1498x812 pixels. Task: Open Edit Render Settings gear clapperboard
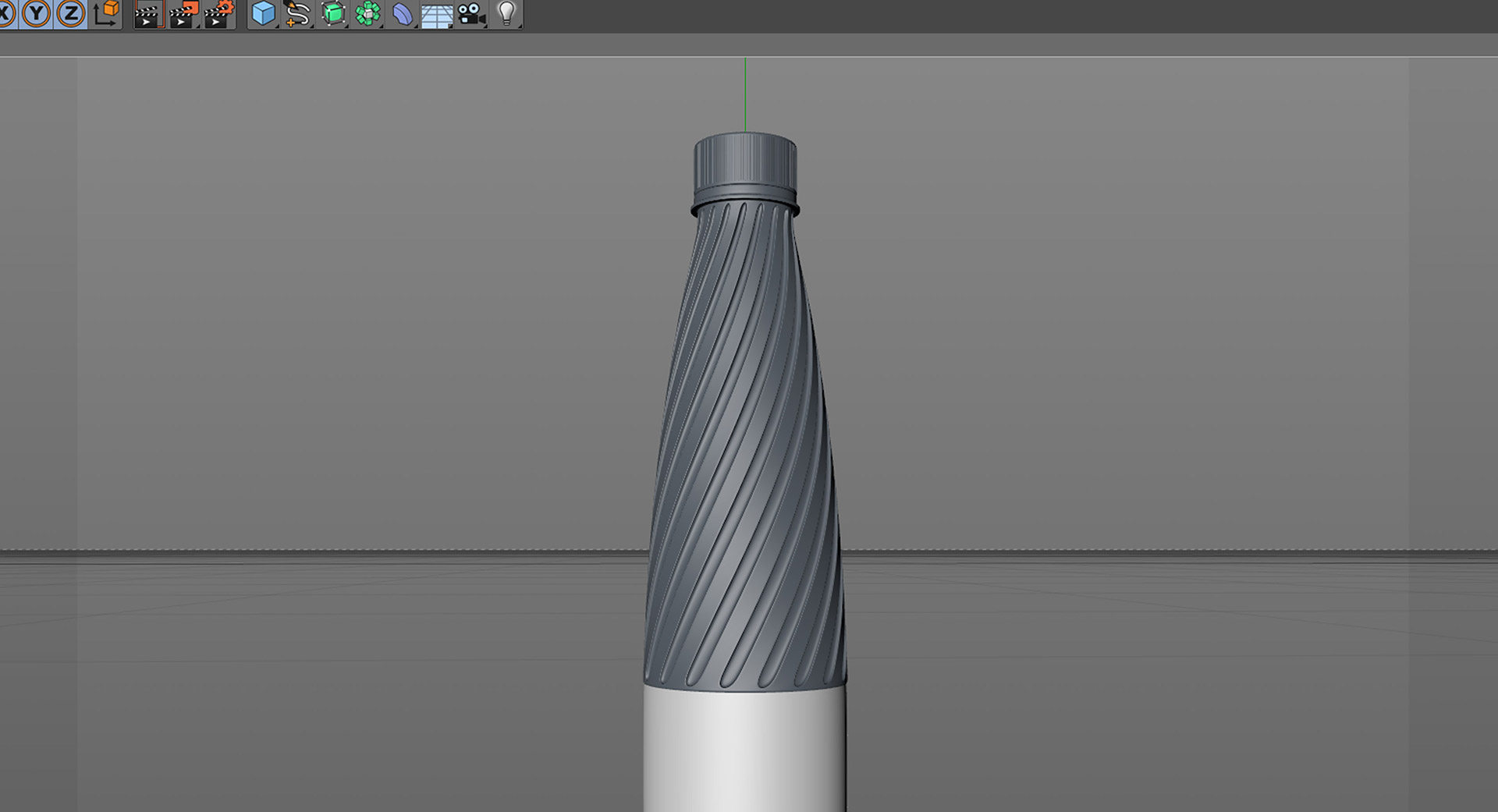(219, 14)
